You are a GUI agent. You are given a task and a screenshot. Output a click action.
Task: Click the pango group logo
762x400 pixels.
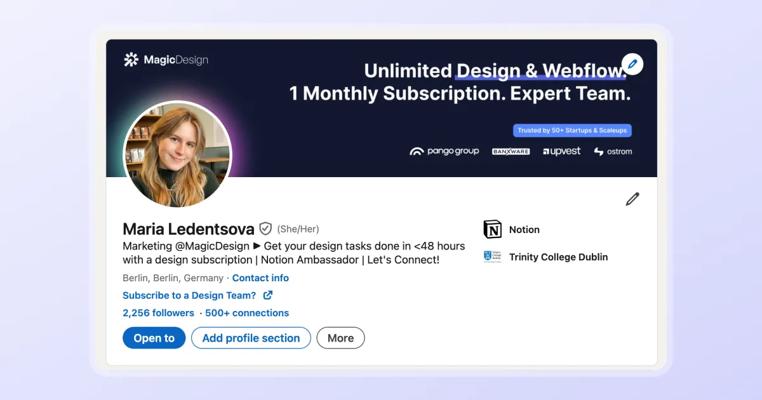[444, 151]
